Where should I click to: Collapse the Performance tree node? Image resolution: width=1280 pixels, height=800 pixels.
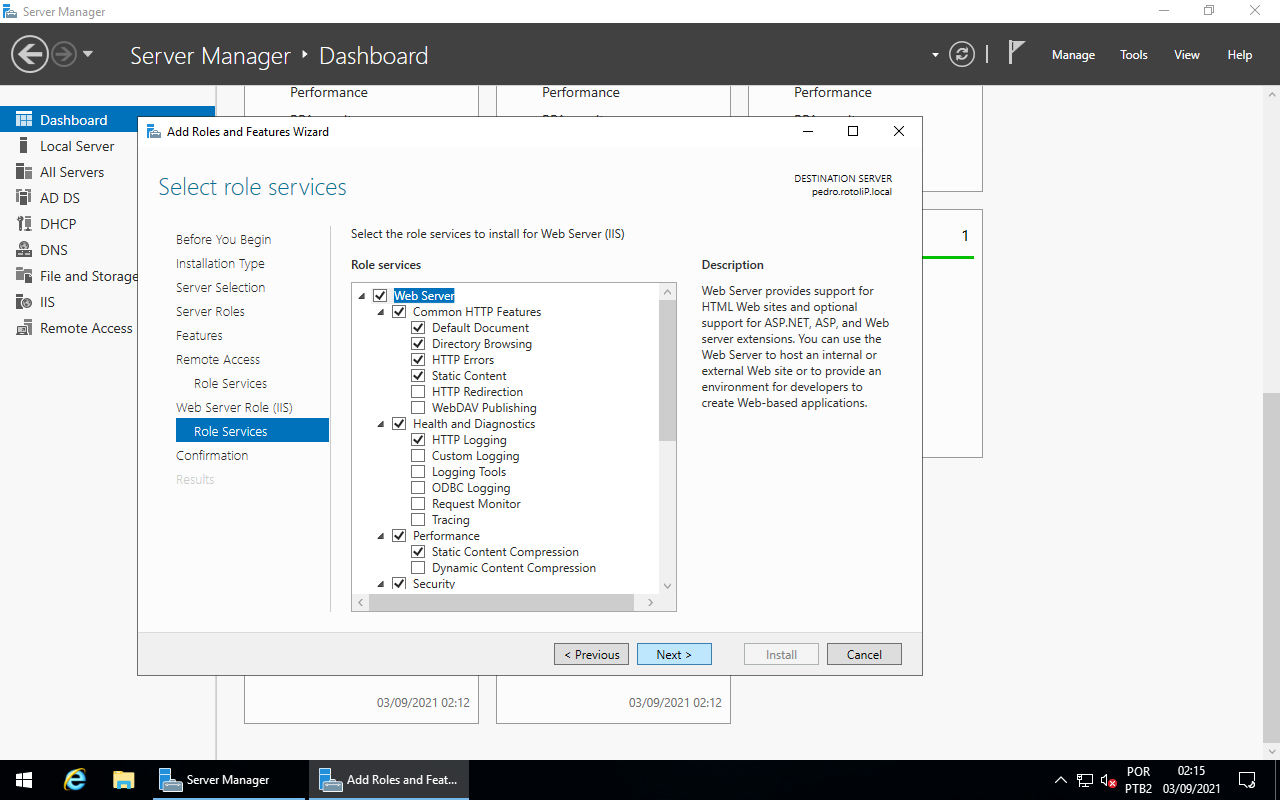point(381,536)
